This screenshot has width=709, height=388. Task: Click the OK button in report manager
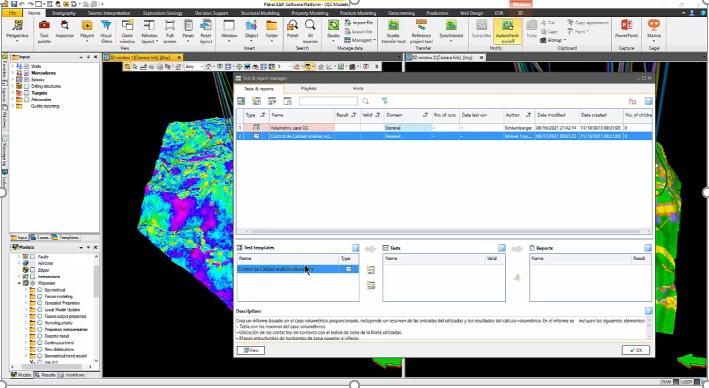point(636,350)
